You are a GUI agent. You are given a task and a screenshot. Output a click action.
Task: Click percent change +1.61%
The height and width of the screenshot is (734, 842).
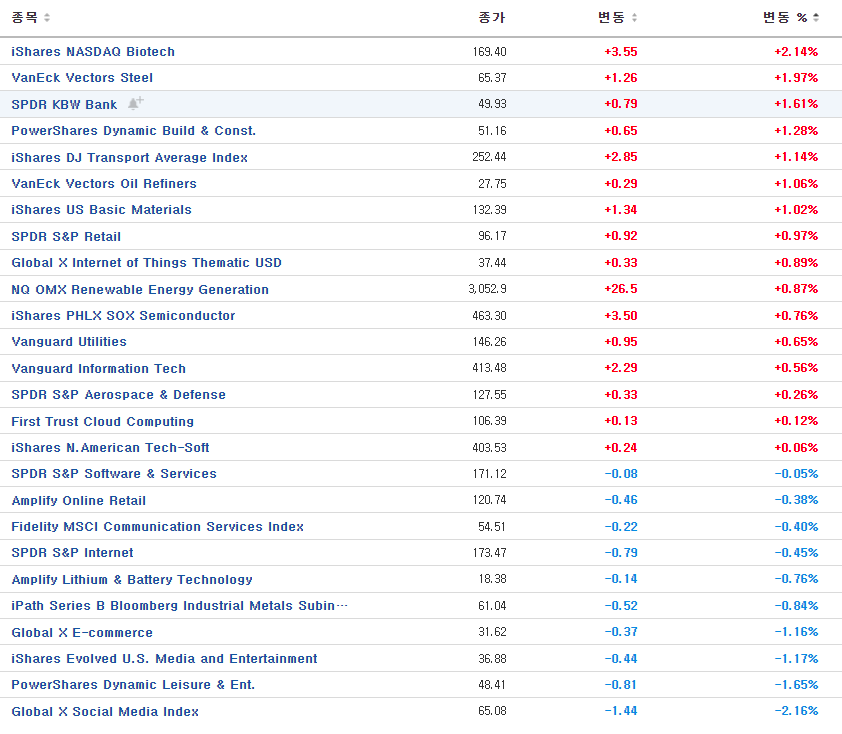[x=796, y=104]
